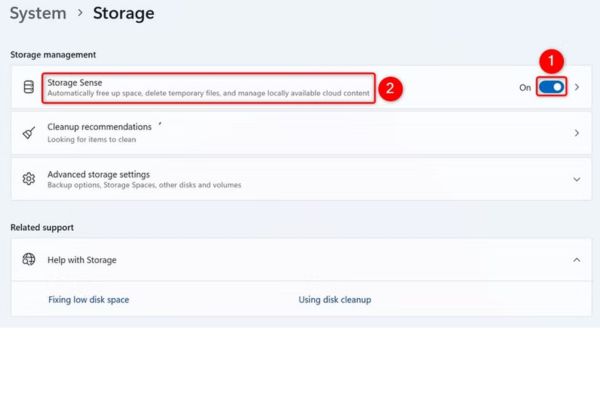The height and width of the screenshot is (400, 600).
Task: Select the Storage Sense title text
Action: [x=75, y=82]
